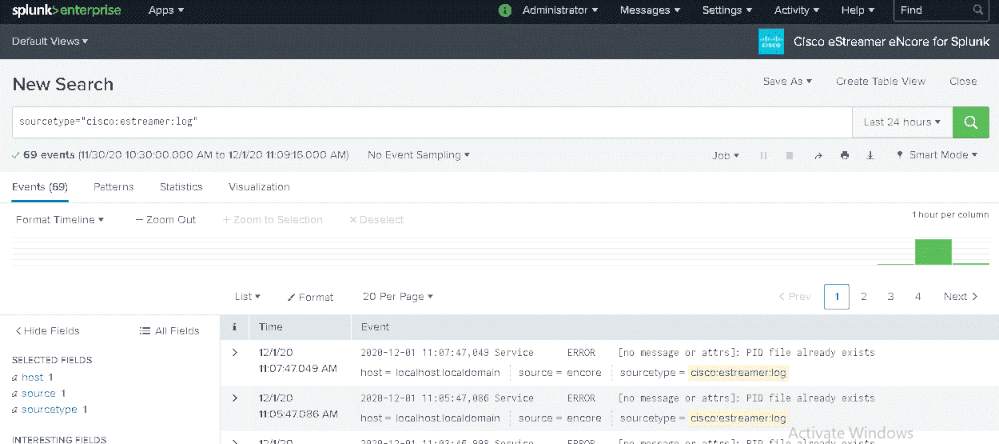Expand the 11:07:47.049 AM event row
Viewport: 999px width, 444px height.
pyautogui.click(x=234, y=352)
